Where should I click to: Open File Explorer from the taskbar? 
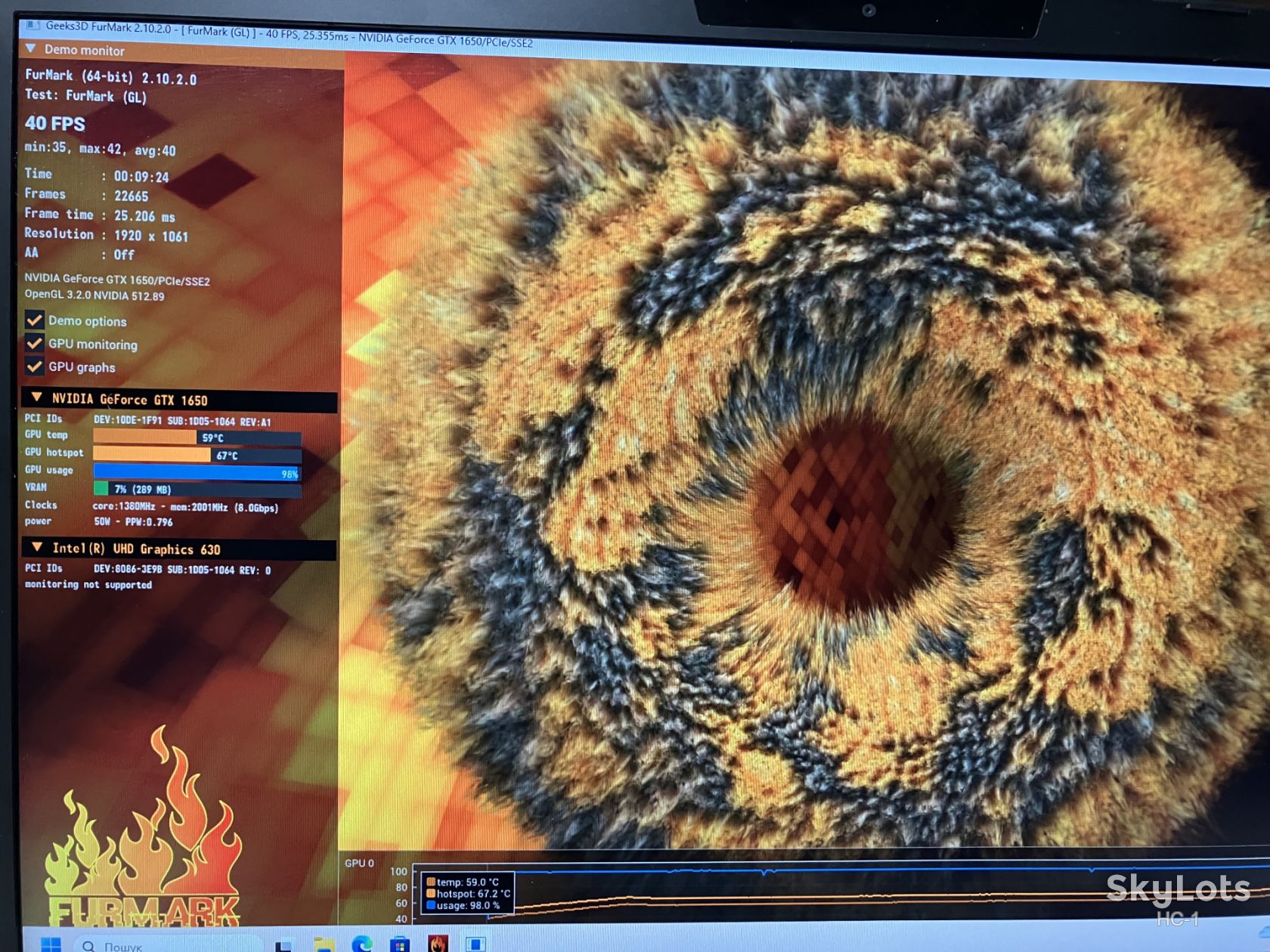click(324, 944)
